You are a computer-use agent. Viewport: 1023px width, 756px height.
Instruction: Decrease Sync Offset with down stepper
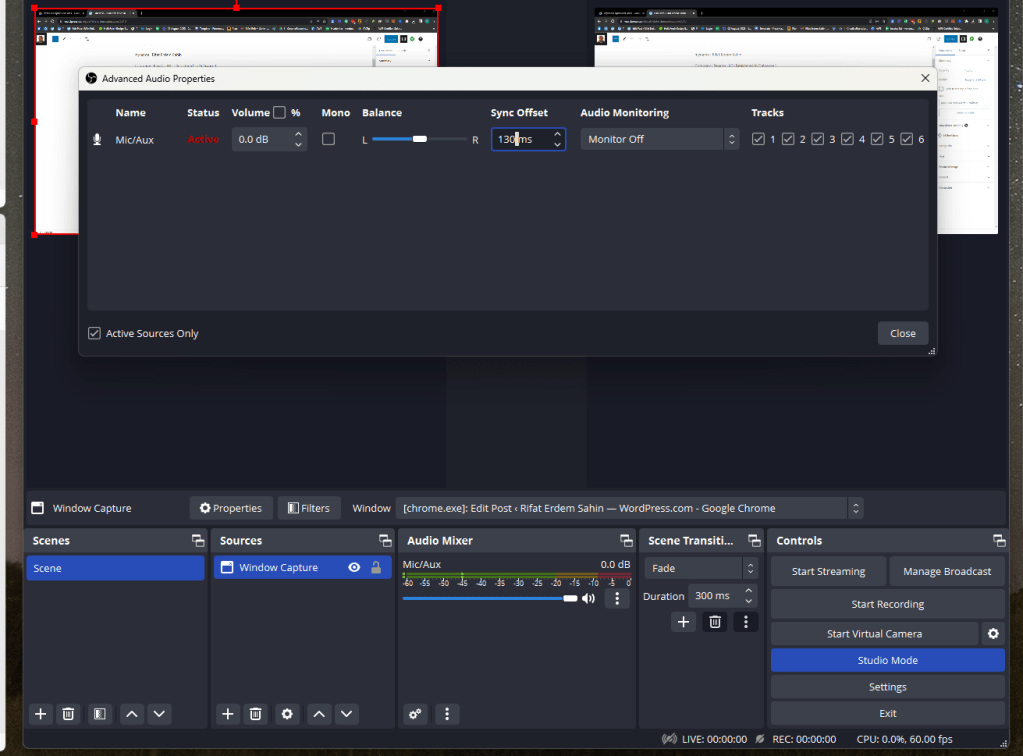click(557, 145)
